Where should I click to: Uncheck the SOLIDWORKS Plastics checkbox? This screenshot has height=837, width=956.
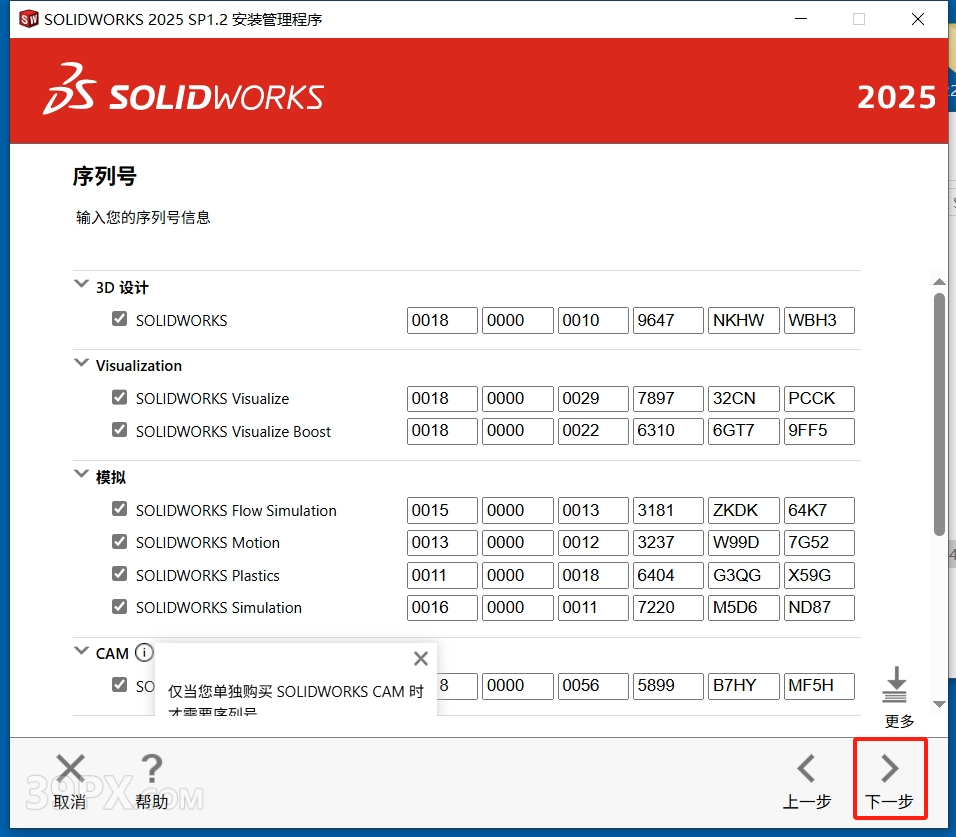tap(119, 574)
